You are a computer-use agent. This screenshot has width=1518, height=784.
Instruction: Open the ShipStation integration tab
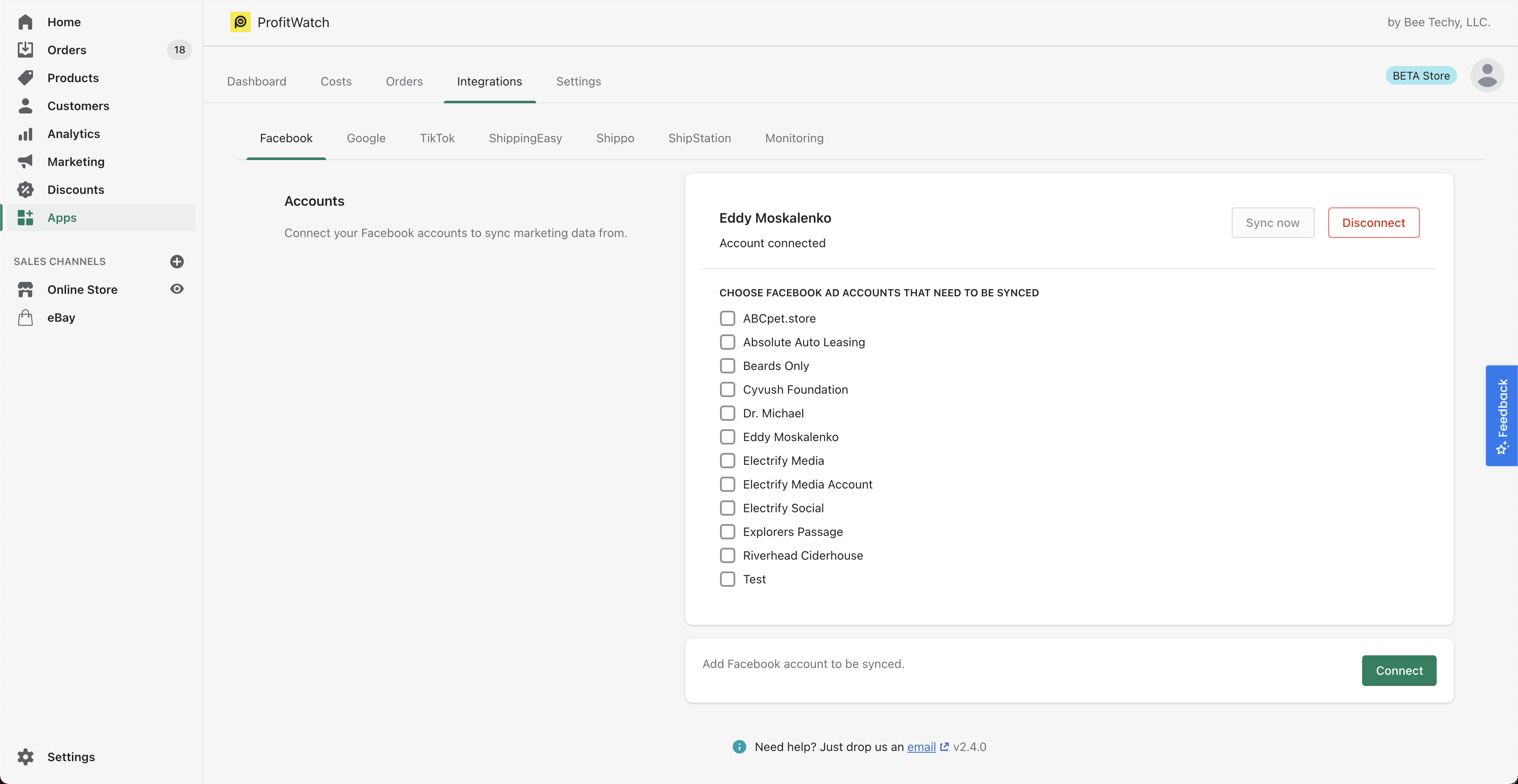pos(699,138)
